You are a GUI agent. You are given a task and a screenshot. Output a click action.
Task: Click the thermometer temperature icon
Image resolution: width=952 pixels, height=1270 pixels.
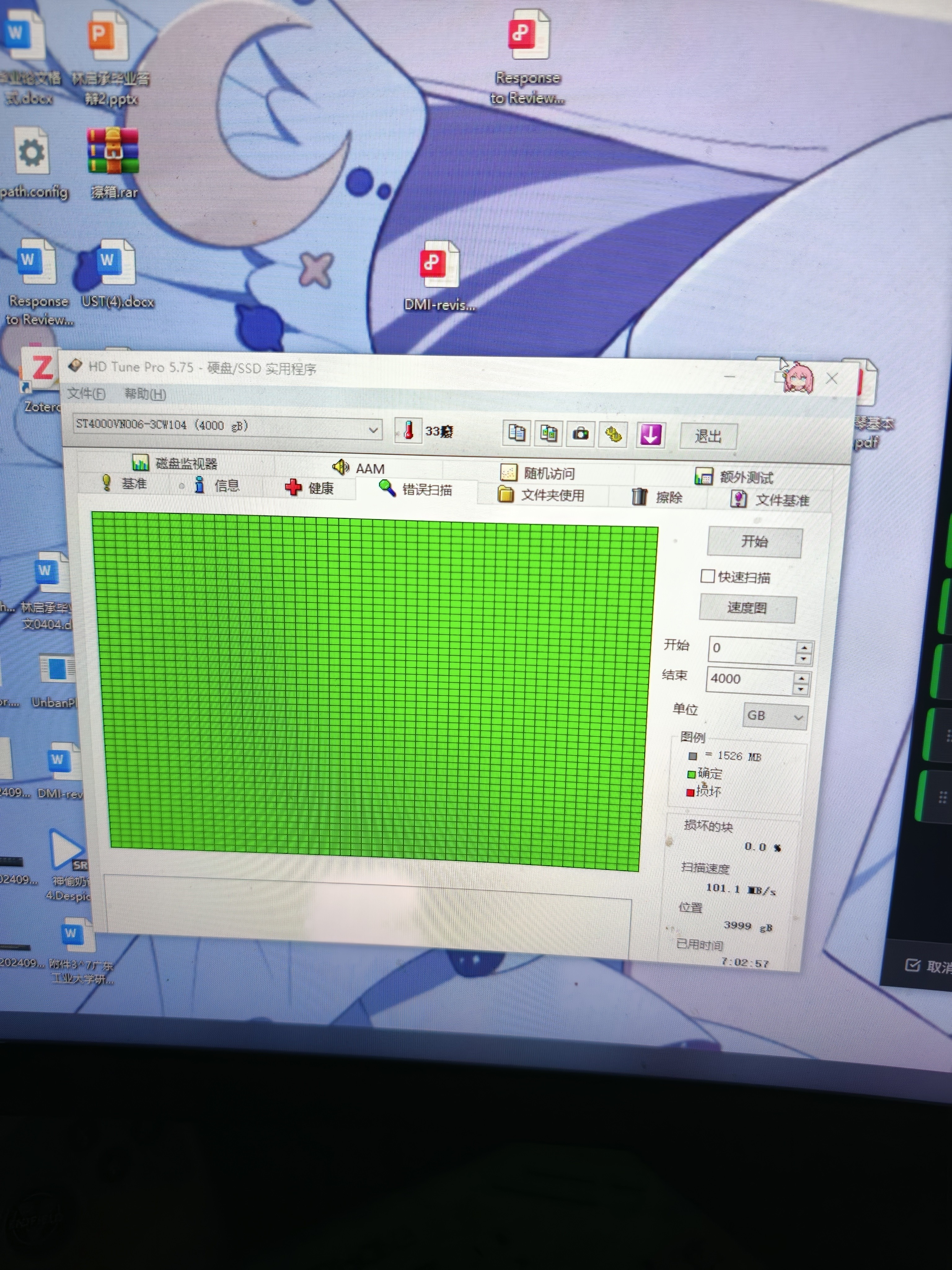pyautogui.click(x=408, y=431)
